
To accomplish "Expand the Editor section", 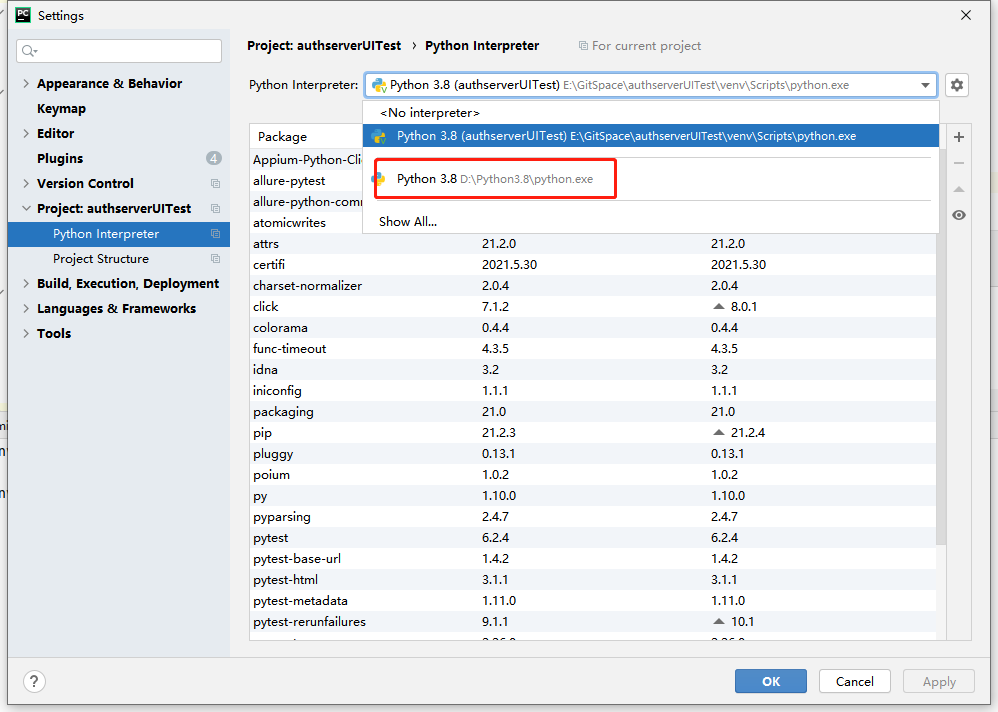I will pos(26,133).
